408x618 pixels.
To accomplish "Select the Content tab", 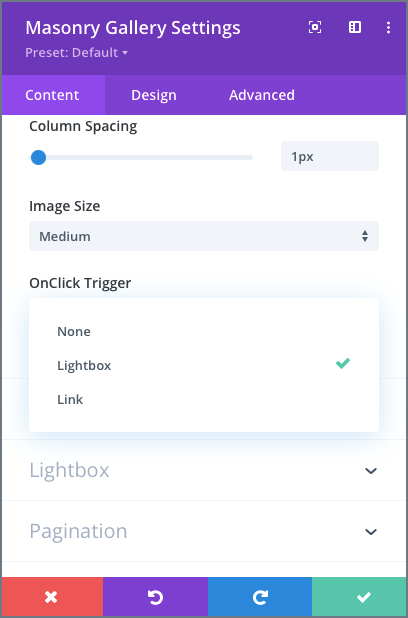I will coord(52,95).
